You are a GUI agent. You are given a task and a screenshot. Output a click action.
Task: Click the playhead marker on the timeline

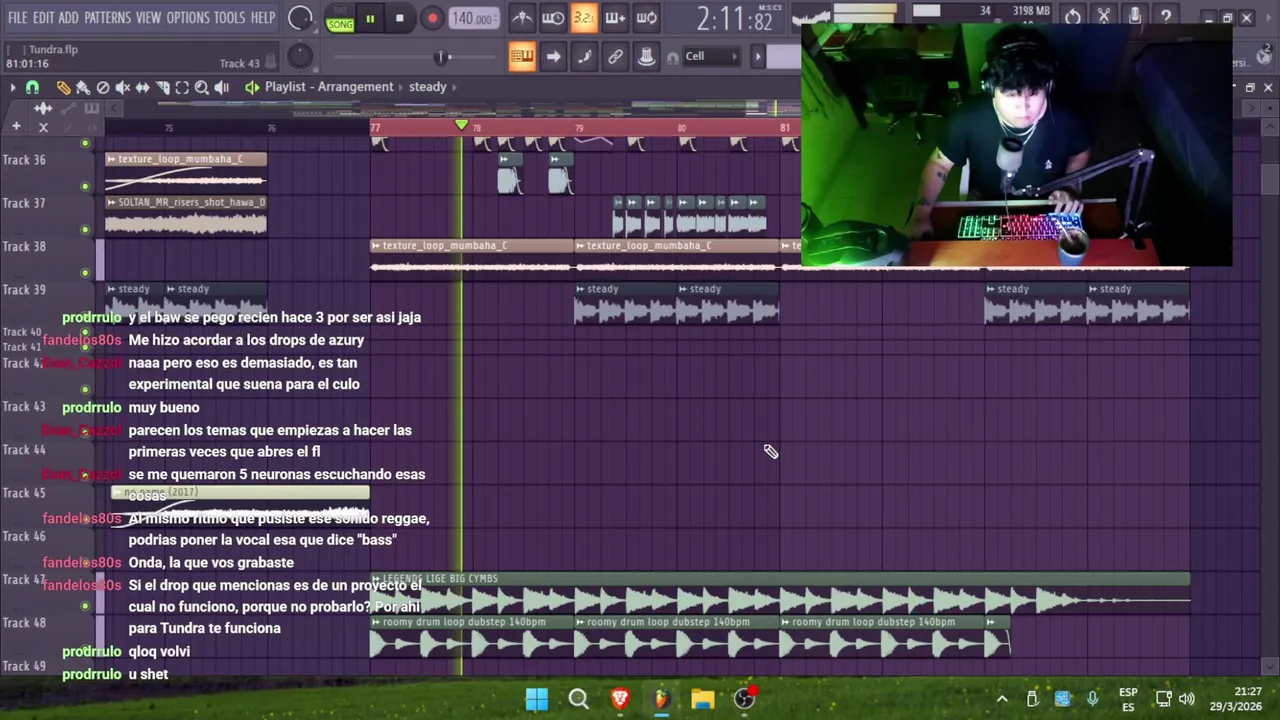[461, 125]
